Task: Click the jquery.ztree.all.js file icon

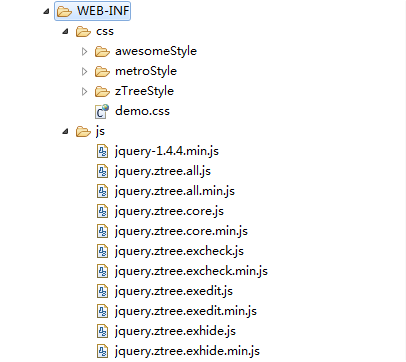Action: (x=102, y=171)
